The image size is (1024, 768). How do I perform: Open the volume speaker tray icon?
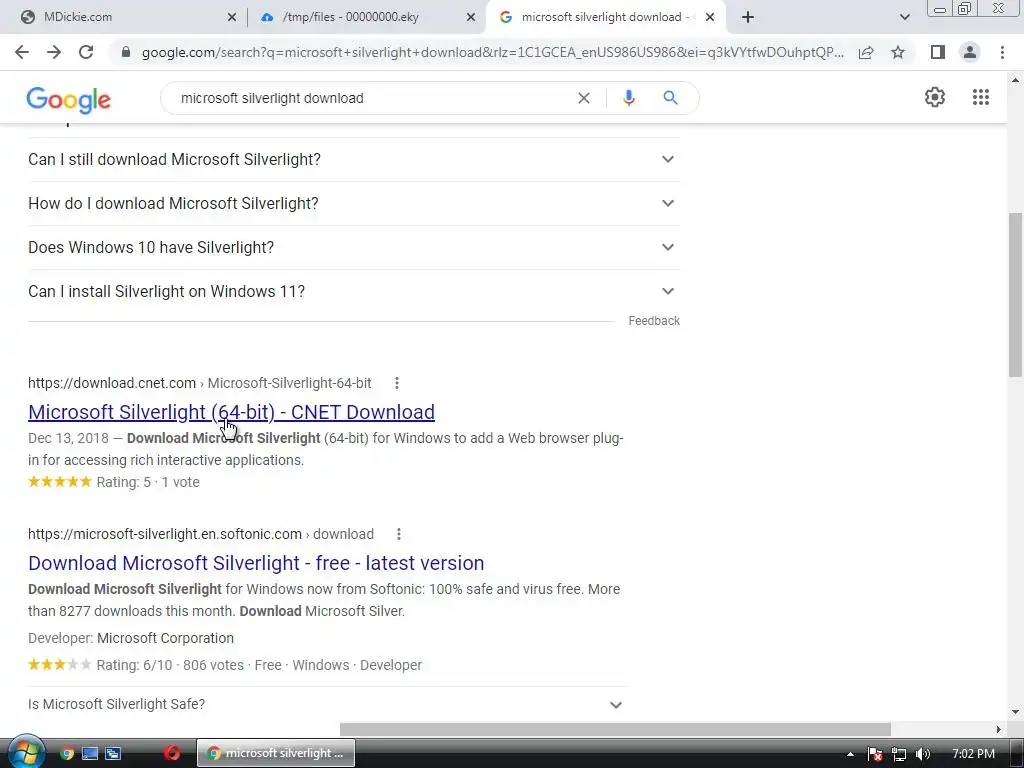[923, 754]
